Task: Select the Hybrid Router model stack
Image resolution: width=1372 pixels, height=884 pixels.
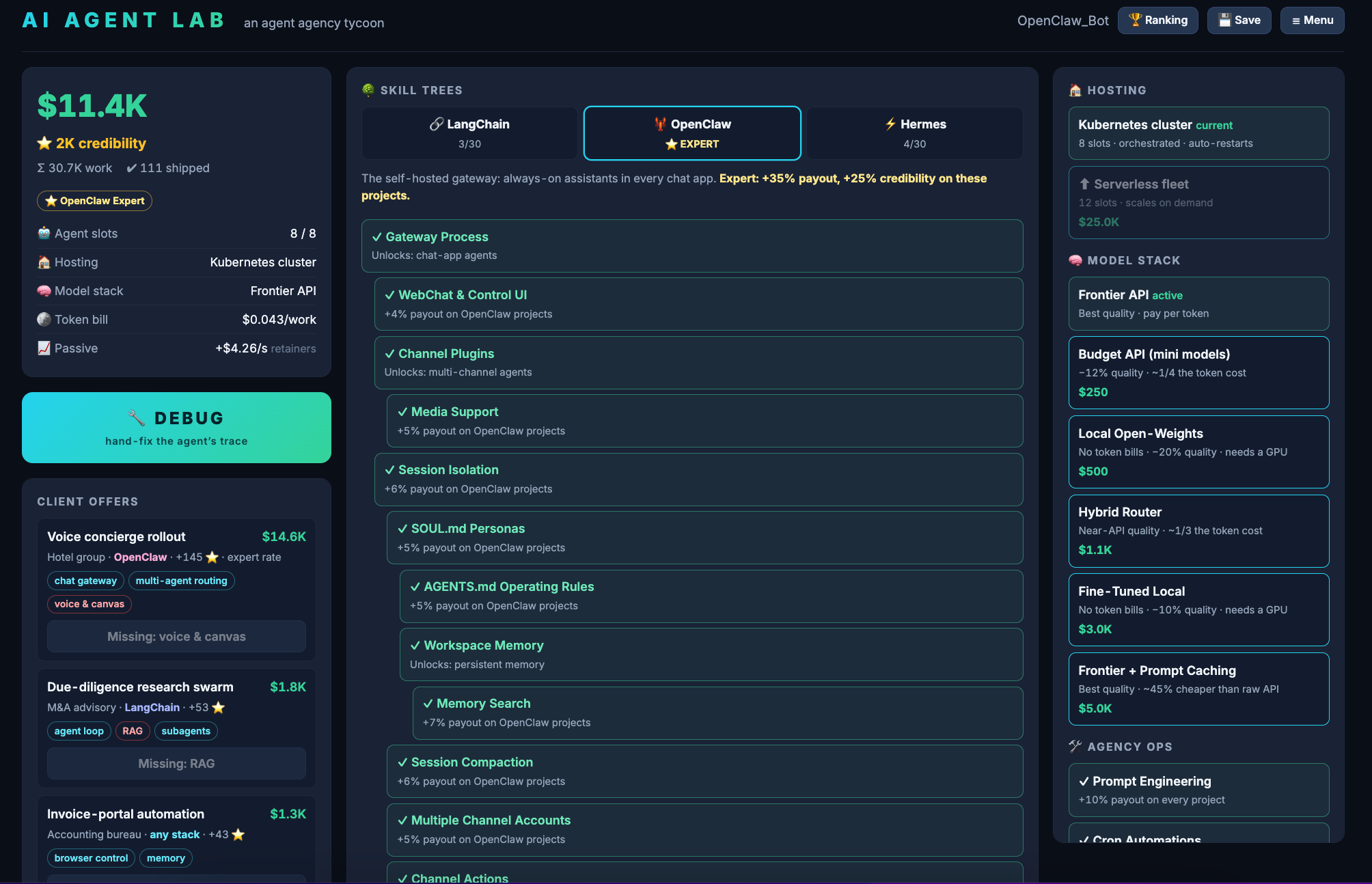Action: [1198, 531]
